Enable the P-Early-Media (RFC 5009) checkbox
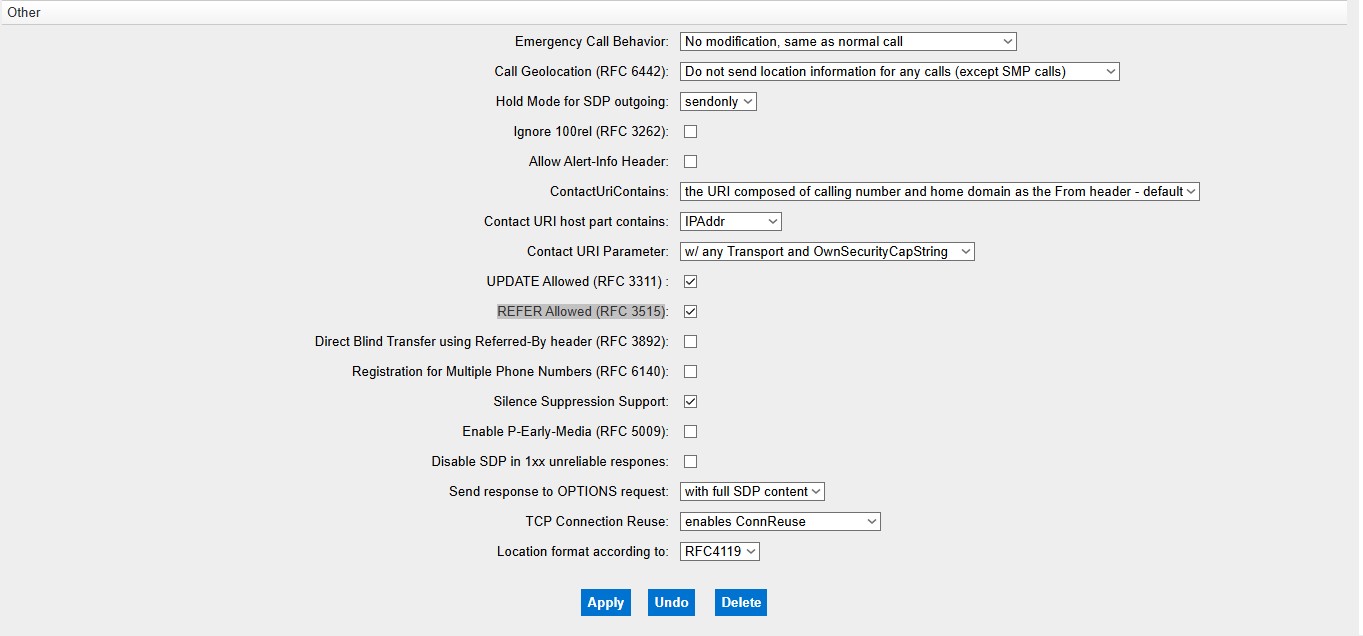This screenshot has width=1363, height=636. click(x=690, y=431)
